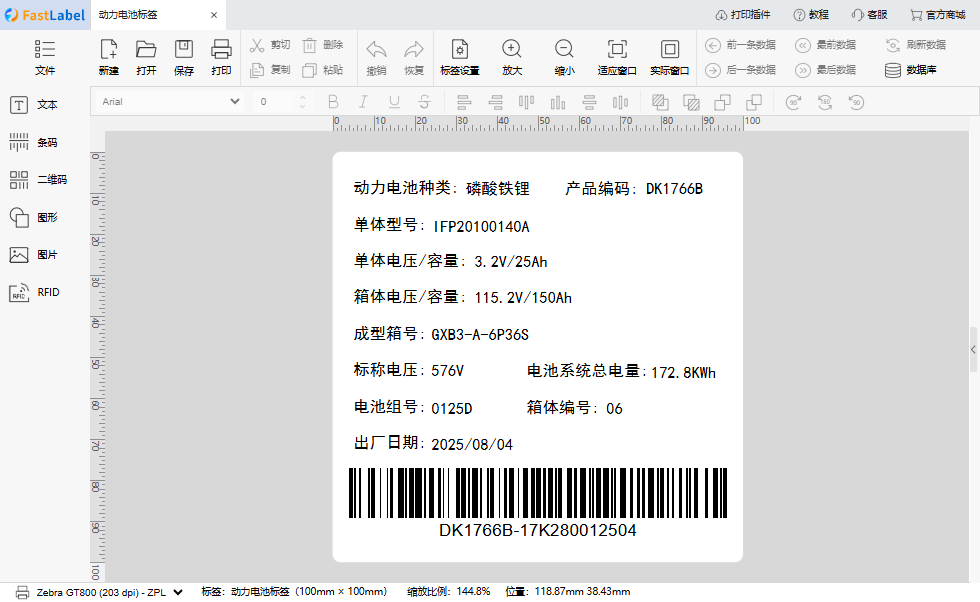
Task: Click 缩放比例 144.8% status entry
Action: tap(449, 591)
